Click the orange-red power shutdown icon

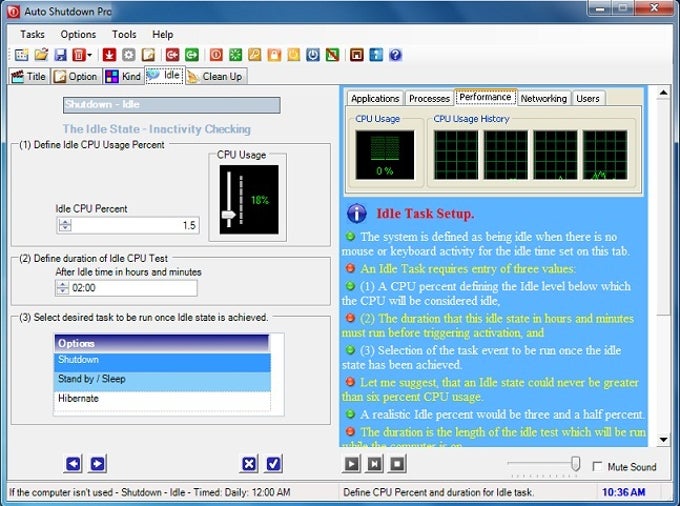216,55
